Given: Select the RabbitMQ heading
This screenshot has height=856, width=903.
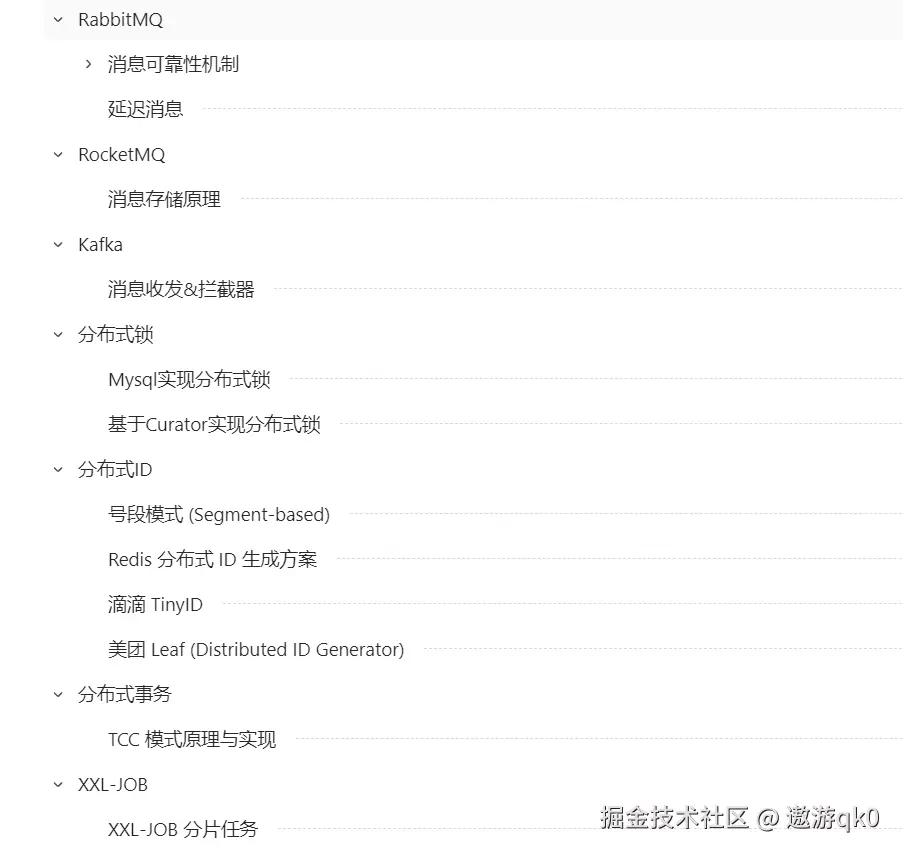Looking at the screenshot, I should 120,20.
